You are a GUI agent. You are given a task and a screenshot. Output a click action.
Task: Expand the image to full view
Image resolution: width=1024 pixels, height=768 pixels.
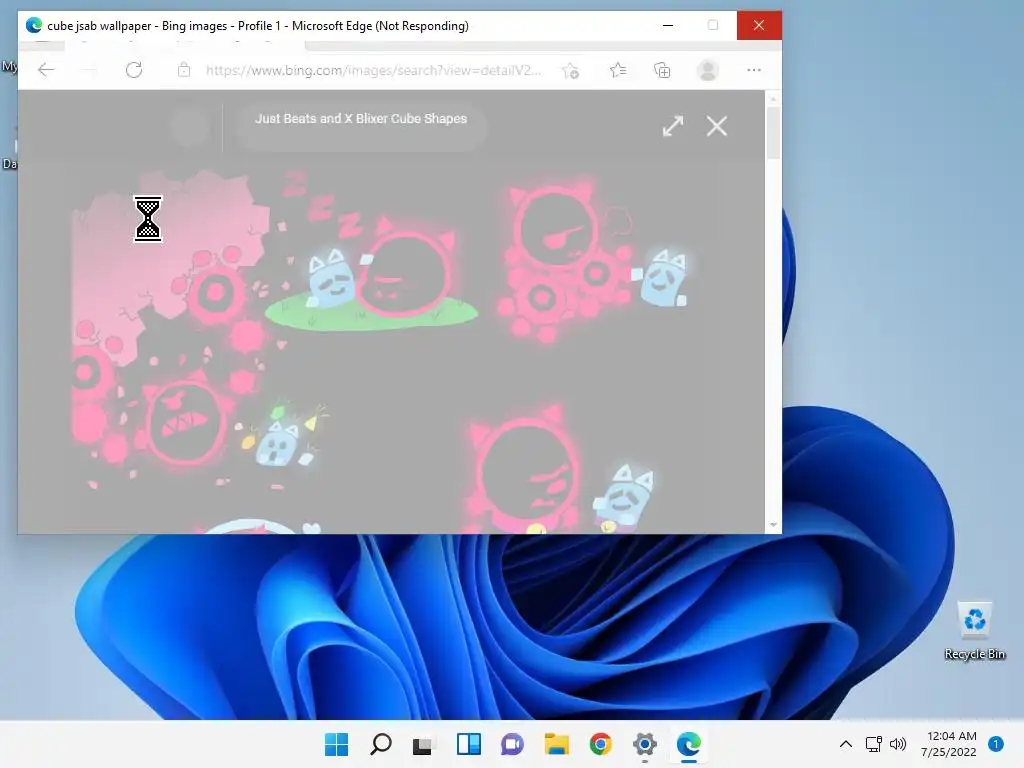(x=673, y=126)
